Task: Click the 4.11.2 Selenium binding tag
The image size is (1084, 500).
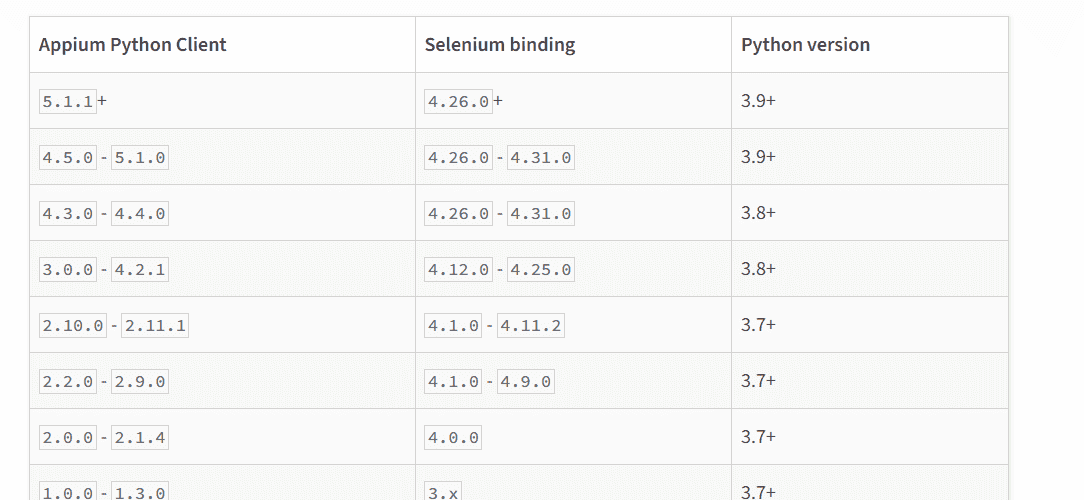Action: [530, 325]
